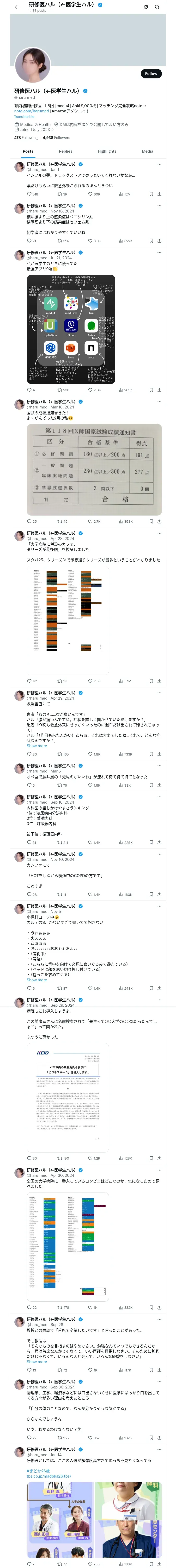Image resolution: width=176 pixels, height=1568 pixels.
Task: Expand 'Show more' on Apr 29, 2024 post
Action: tap(37, 746)
